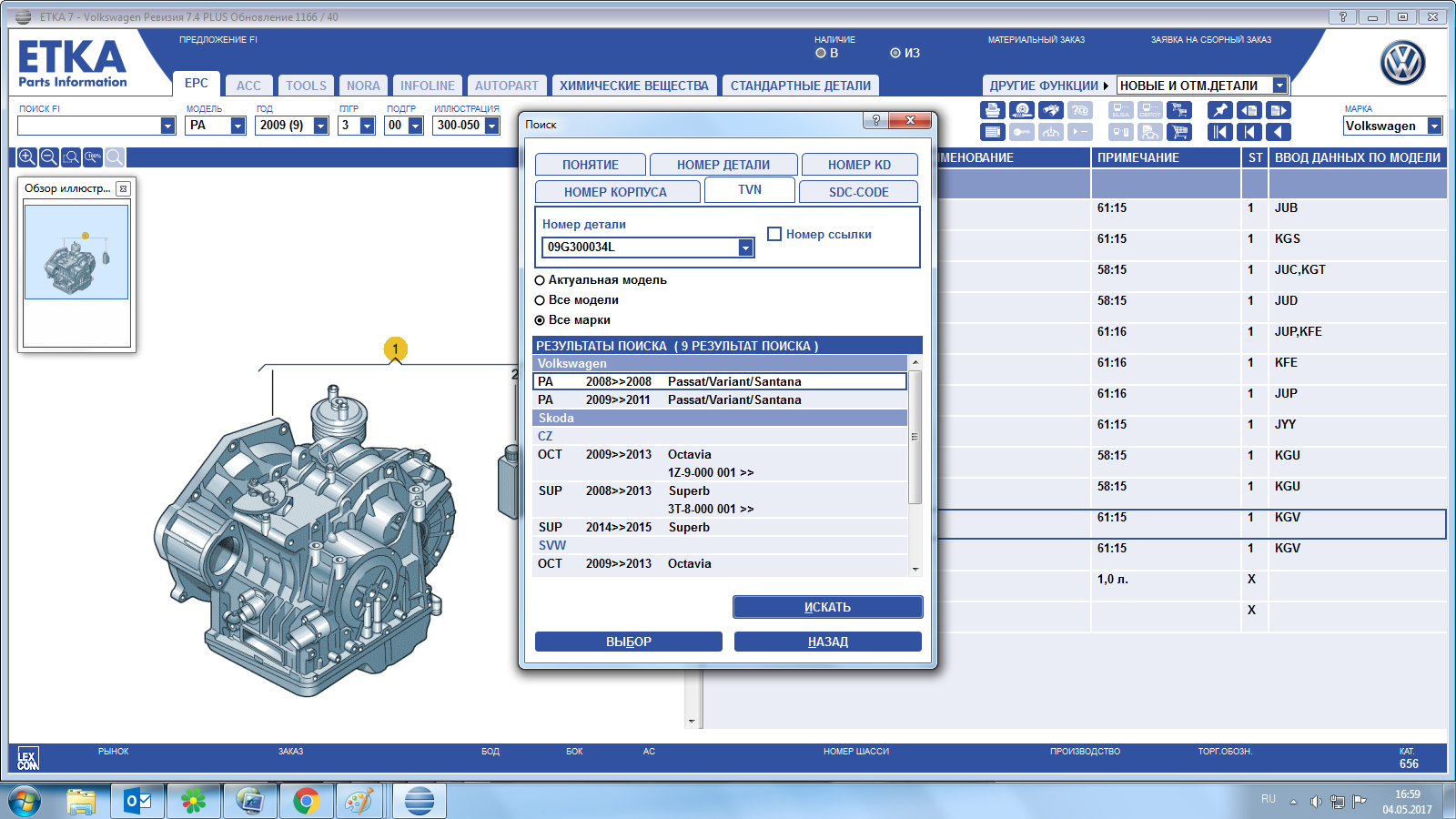
Task: Go to next page icon
Action: point(1279,110)
